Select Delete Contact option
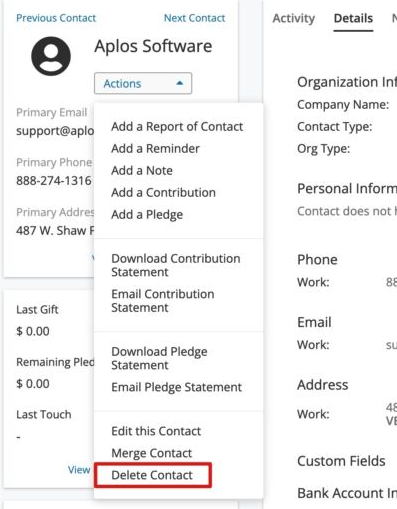Screen dimensions: 397x509 [152, 475]
